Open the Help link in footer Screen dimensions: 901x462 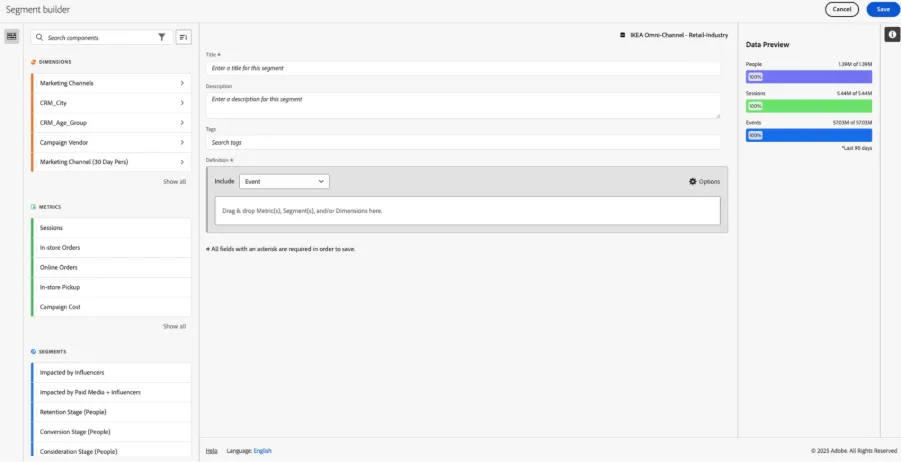point(211,451)
